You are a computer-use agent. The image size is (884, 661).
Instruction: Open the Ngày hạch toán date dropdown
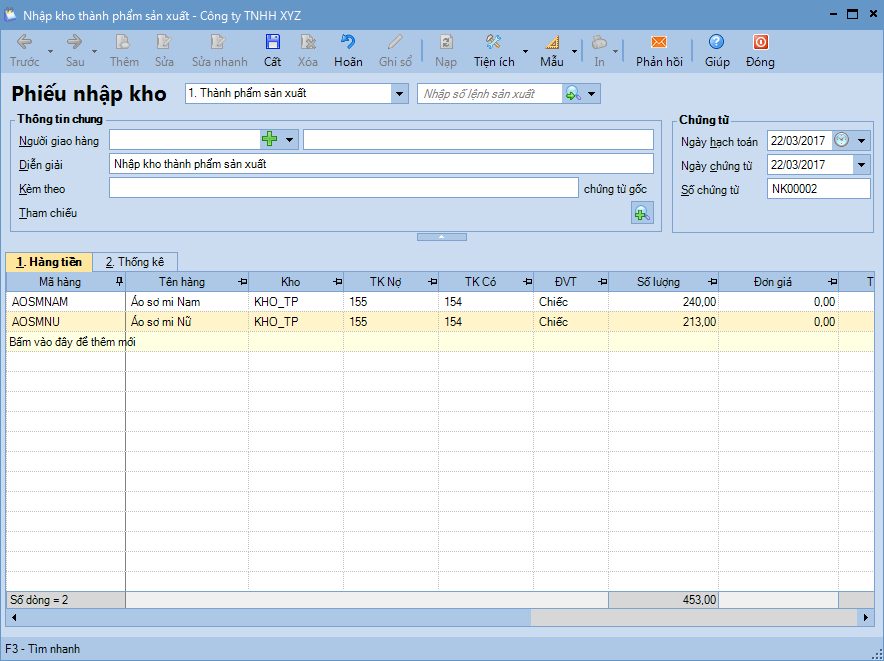(861, 140)
